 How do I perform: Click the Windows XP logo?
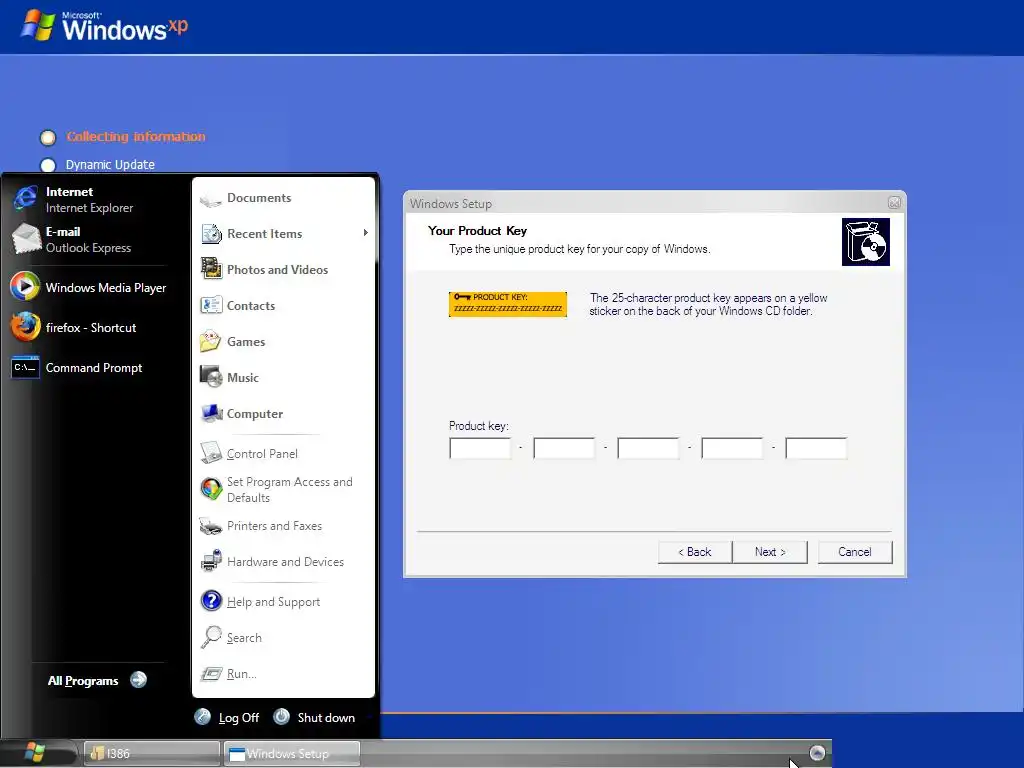pyautogui.click(x=104, y=26)
